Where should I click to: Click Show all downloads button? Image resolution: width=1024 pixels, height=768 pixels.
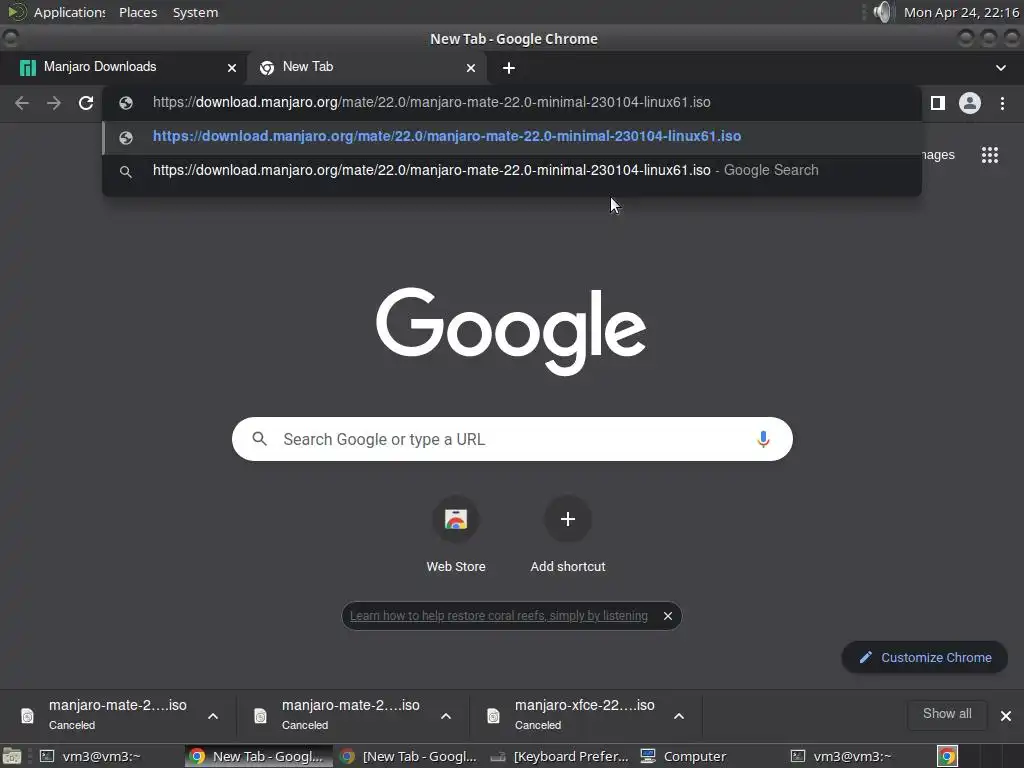[x=947, y=714]
